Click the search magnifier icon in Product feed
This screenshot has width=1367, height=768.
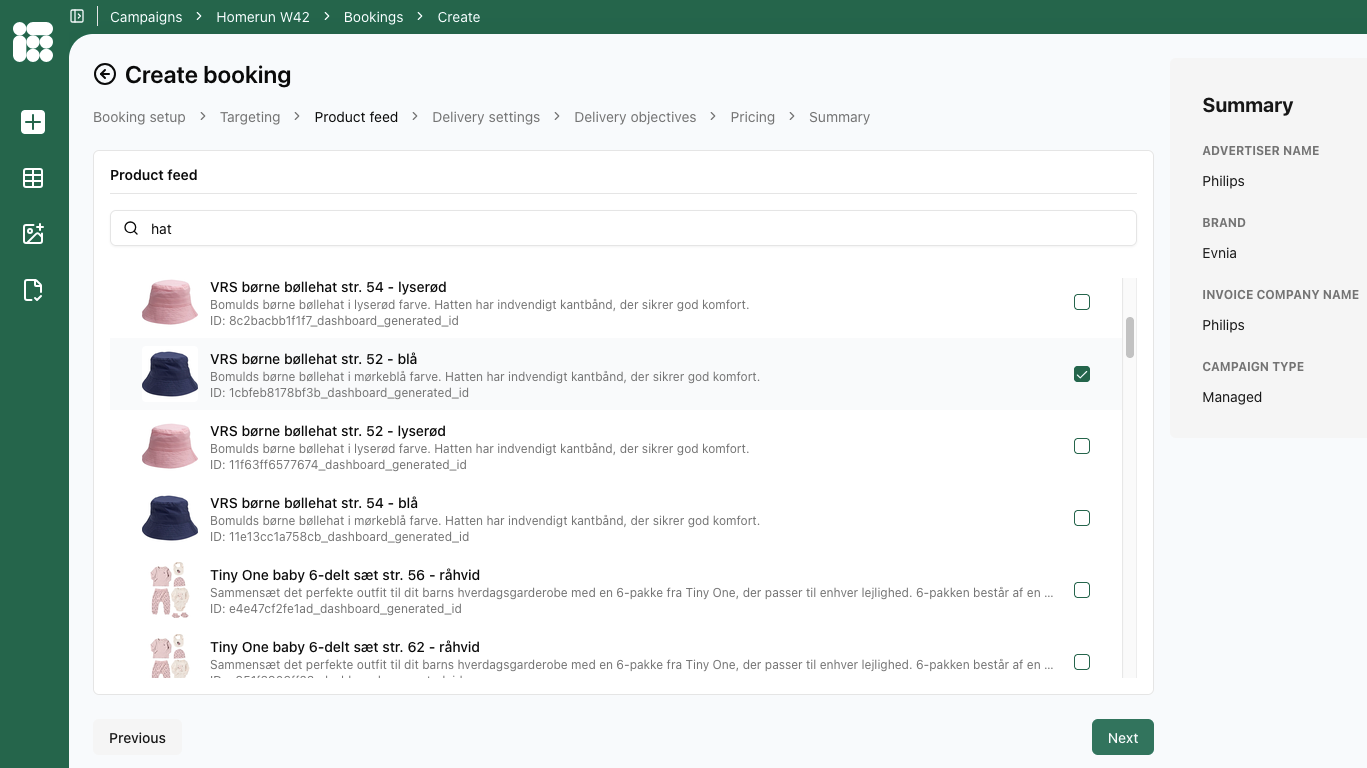tap(131, 228)
